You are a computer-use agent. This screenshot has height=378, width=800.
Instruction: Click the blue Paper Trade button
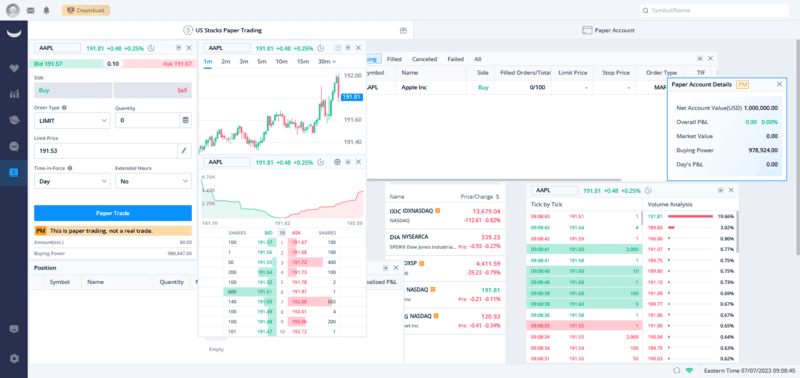click(x=113, y=213)
